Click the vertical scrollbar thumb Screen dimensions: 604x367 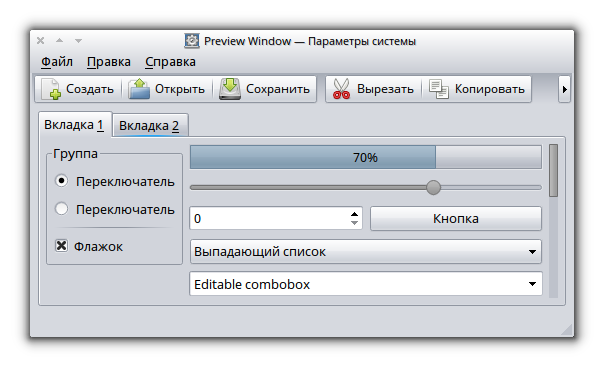tap(554, 171)
